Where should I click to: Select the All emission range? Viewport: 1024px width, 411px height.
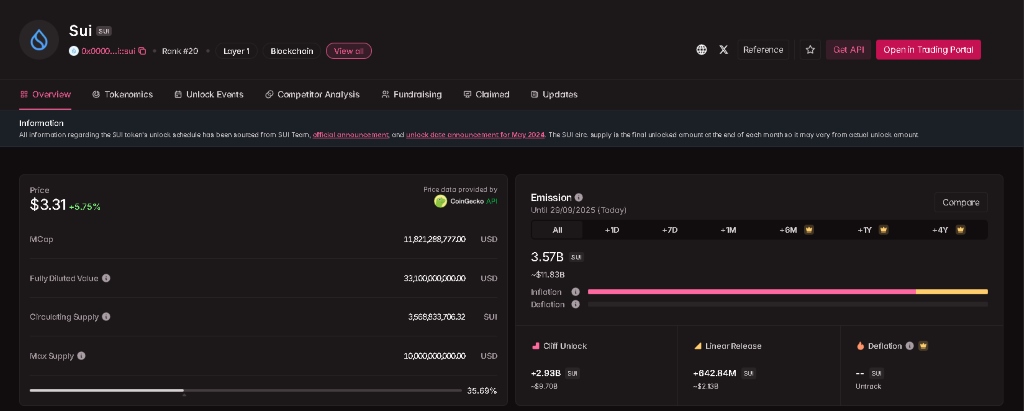click(557, 230)
